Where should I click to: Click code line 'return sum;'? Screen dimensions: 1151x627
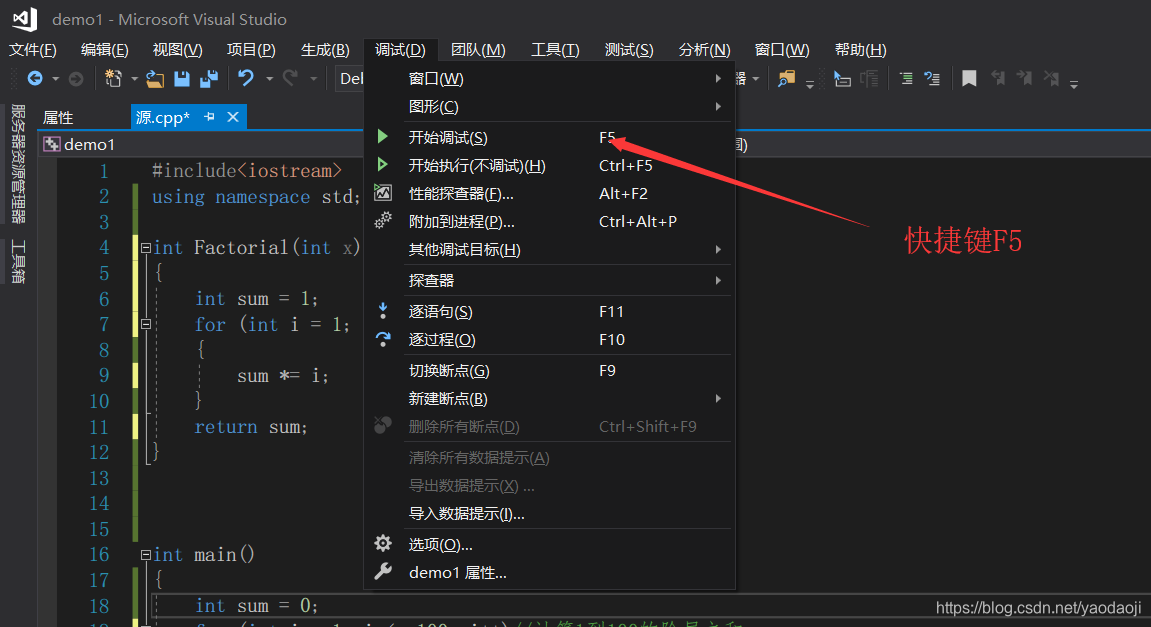pos(250,427)
